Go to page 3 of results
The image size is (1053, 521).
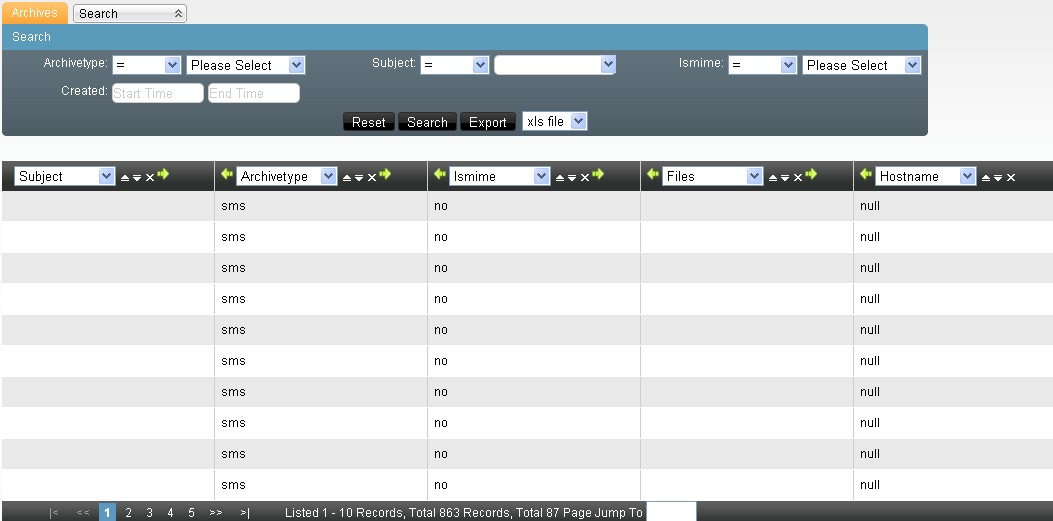tap(149, 513)
